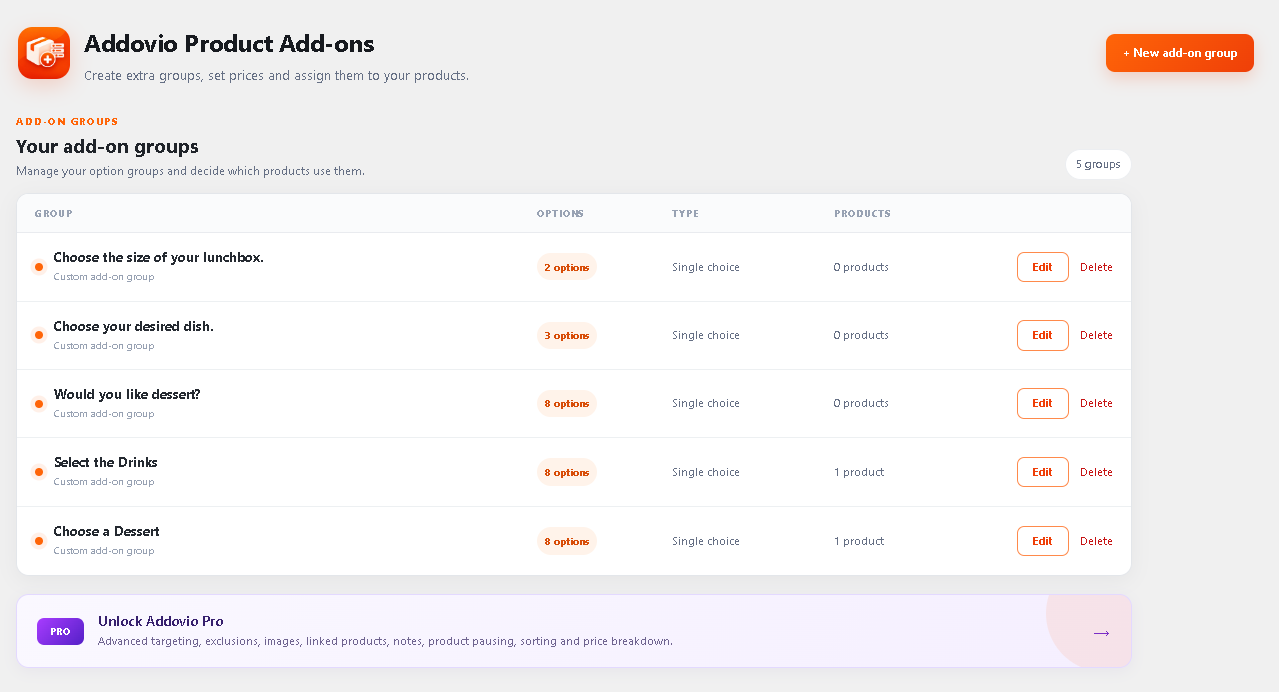
Task: Click 'Custom add-on group' under Choose a Dessert
Action: pyautogui.click(x=104, y=551)
